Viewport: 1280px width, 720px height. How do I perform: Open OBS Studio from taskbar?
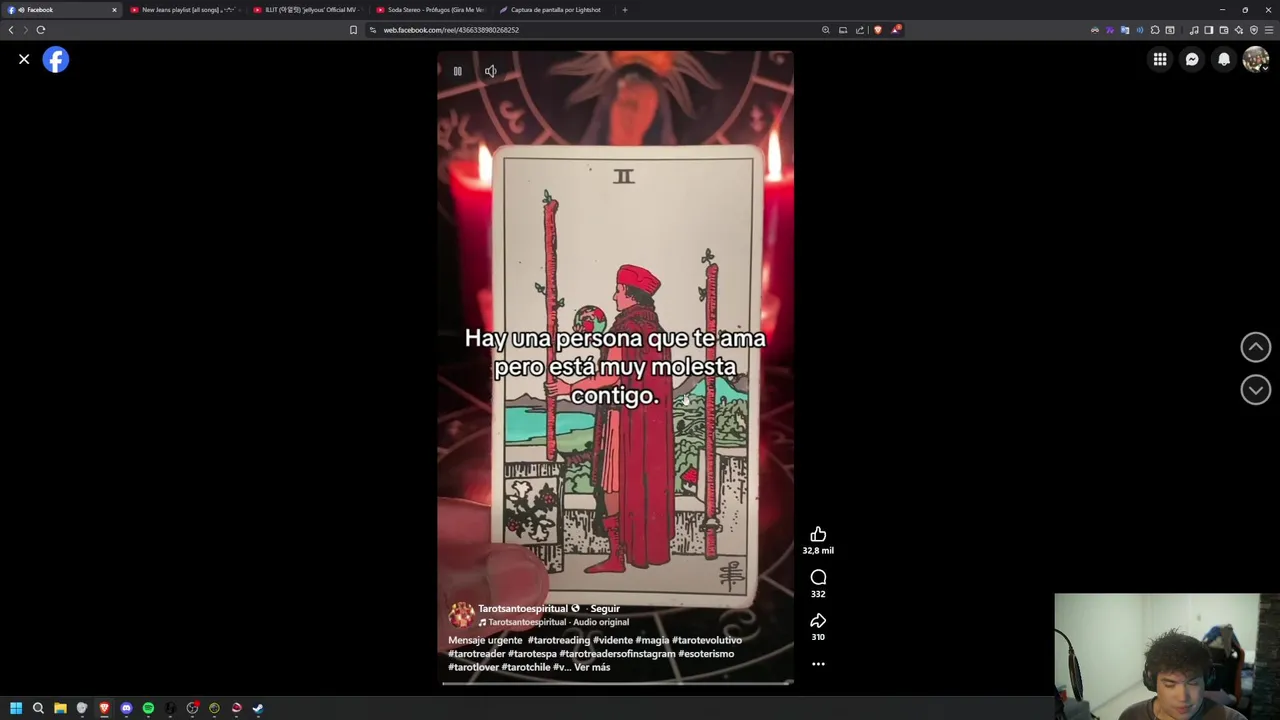192,708
